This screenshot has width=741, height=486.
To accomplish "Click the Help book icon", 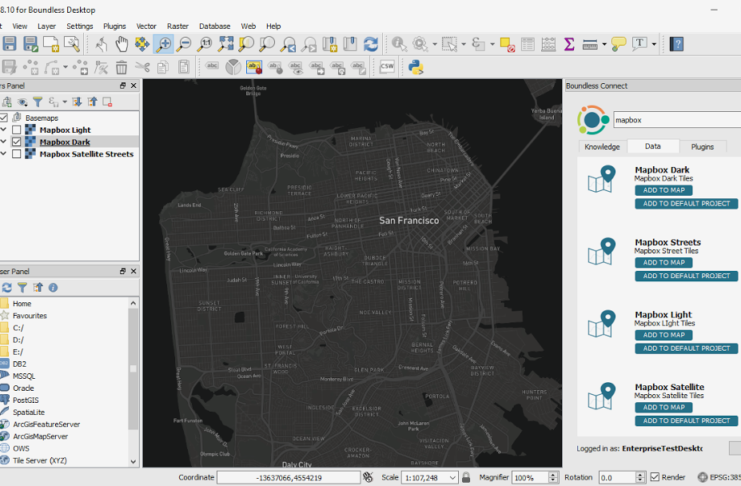I will [677, 44].
